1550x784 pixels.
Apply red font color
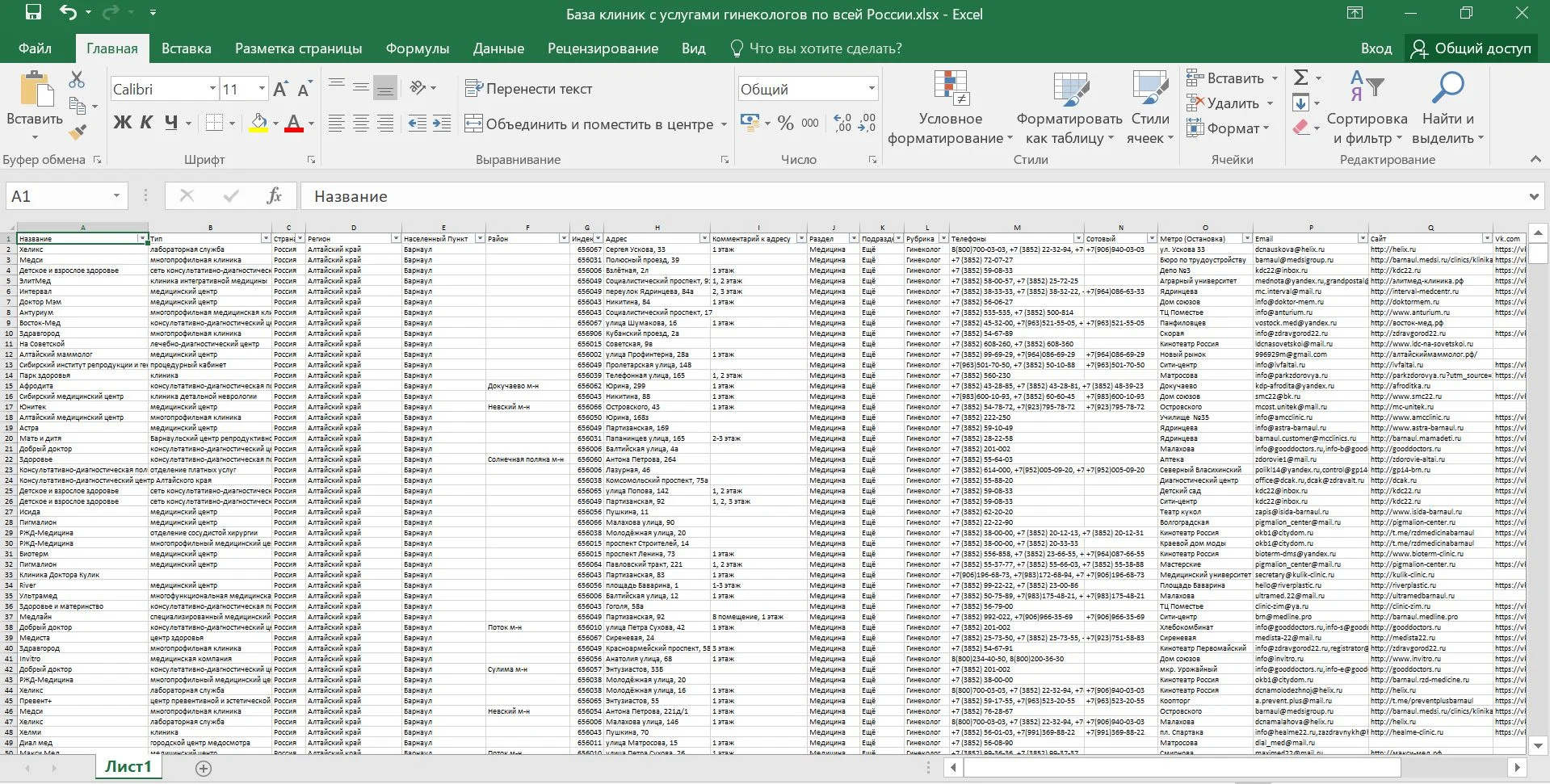coord(294,123)
